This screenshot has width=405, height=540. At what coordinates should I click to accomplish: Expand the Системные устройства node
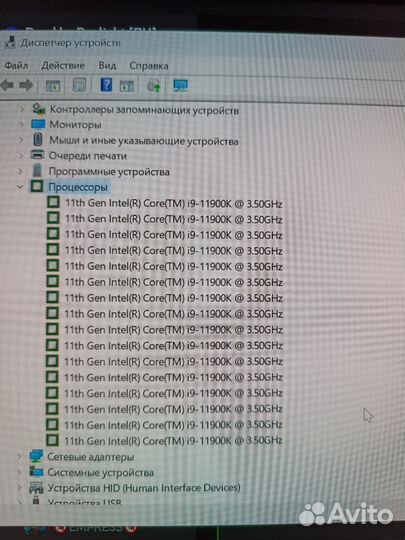(20, 472)
